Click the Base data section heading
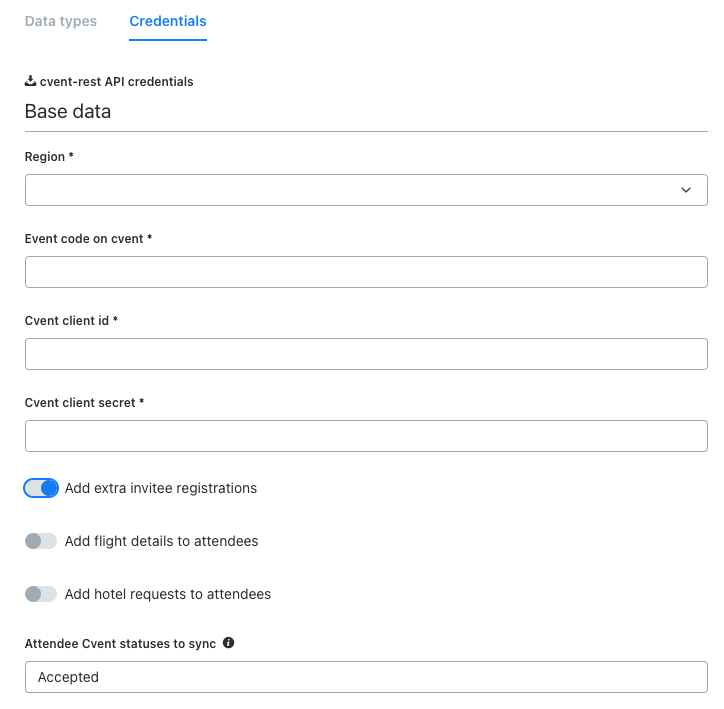The height and width of the screenshot is (709, 724). click(x=68, y=111)
